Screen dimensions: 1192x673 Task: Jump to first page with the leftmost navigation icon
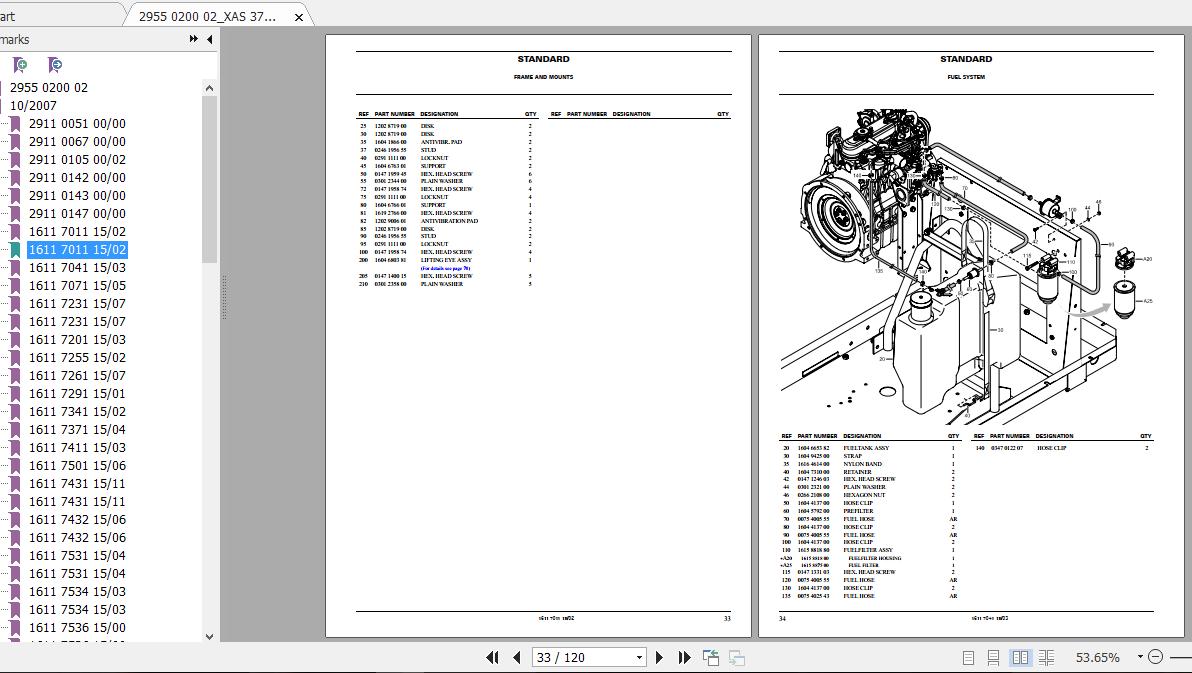[x=493, y=657]
